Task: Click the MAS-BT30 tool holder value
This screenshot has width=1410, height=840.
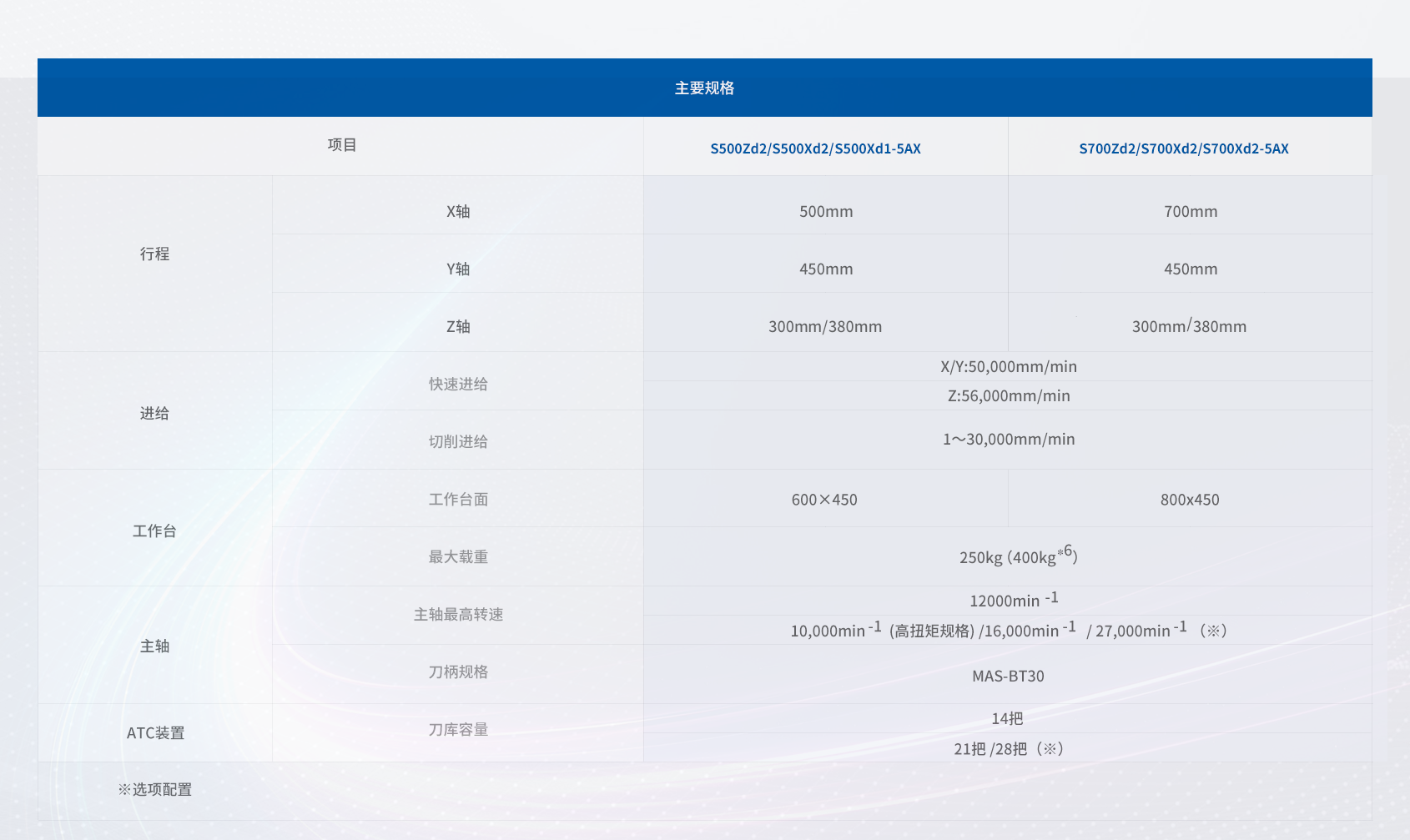Action: click(x=1008, y=677)
